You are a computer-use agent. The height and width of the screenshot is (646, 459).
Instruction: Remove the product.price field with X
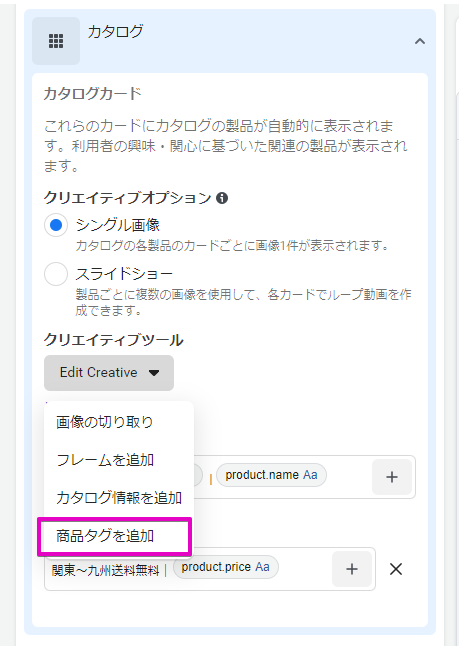(x=396, y=569)
